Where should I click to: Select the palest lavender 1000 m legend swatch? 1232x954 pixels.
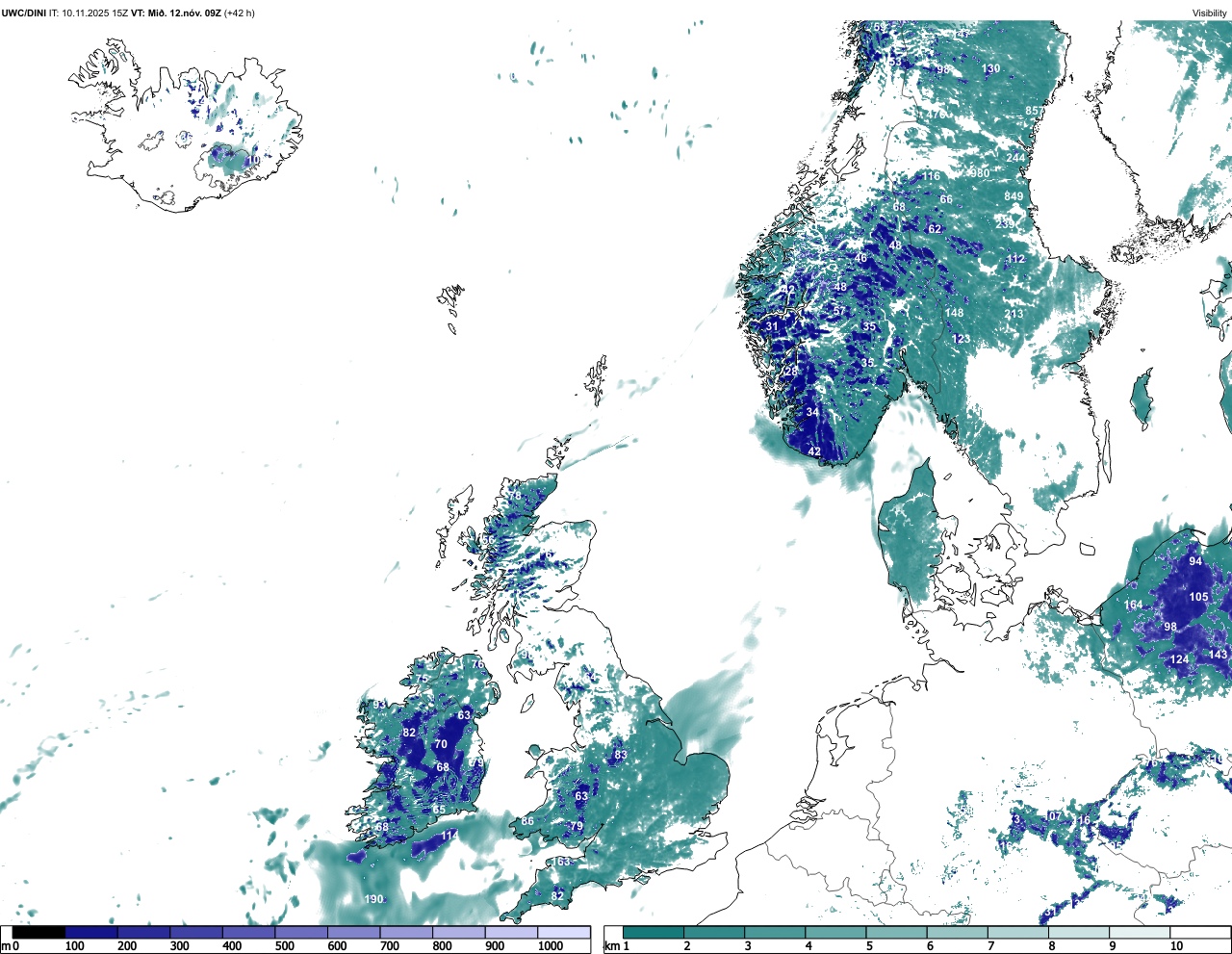click(x=564, y=933)
